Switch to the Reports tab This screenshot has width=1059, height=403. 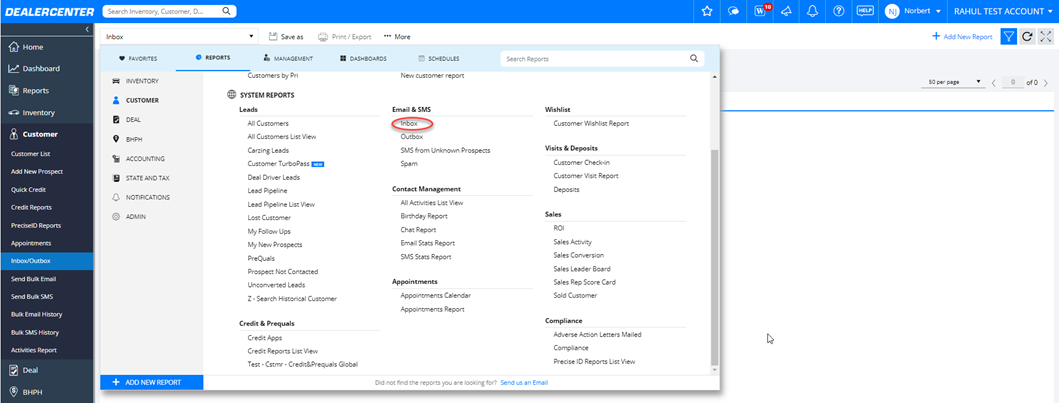click(213, 58)
